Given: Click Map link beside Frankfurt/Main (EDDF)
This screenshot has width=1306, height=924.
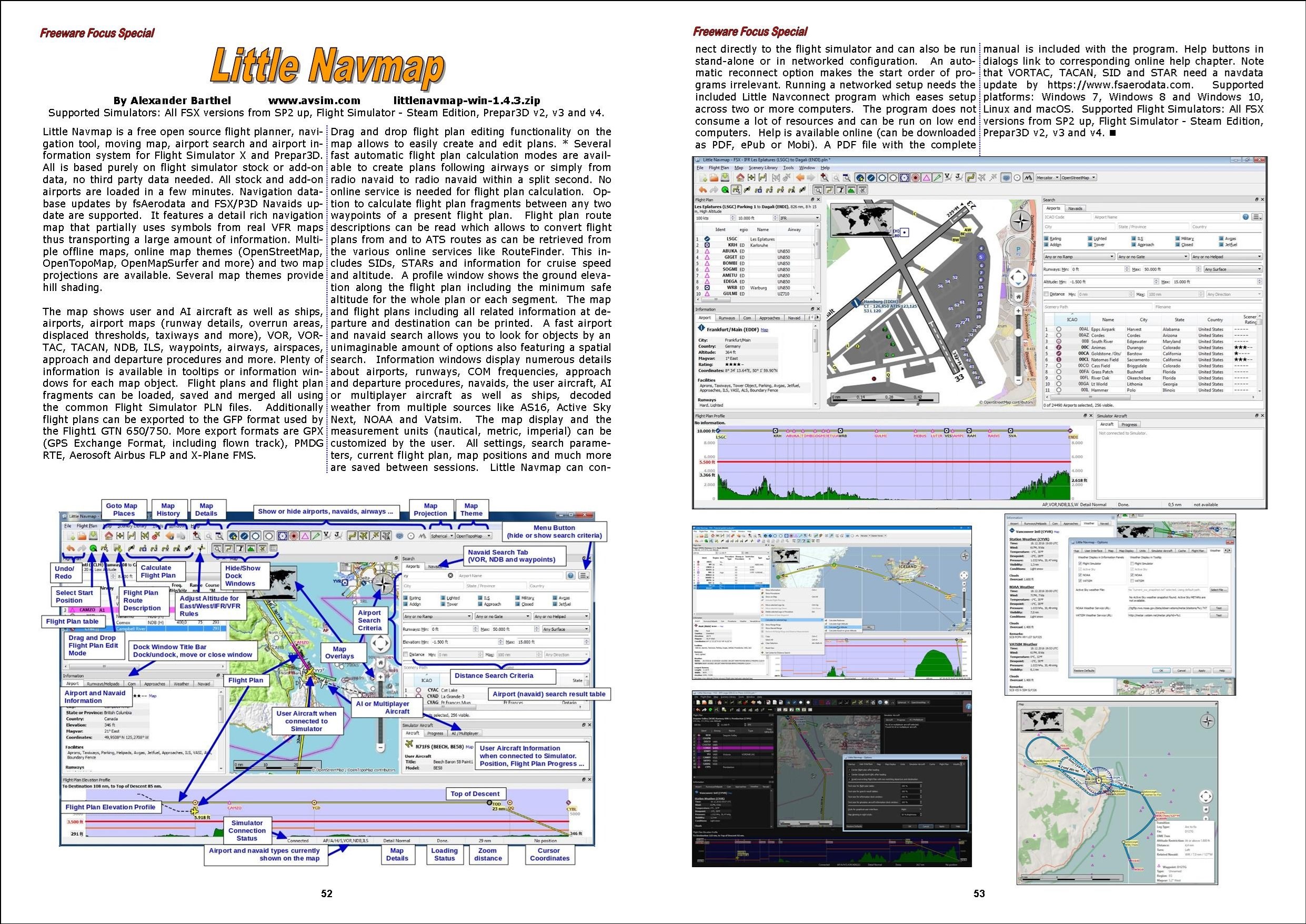Looking at the screenshot, I should point(765,330).
